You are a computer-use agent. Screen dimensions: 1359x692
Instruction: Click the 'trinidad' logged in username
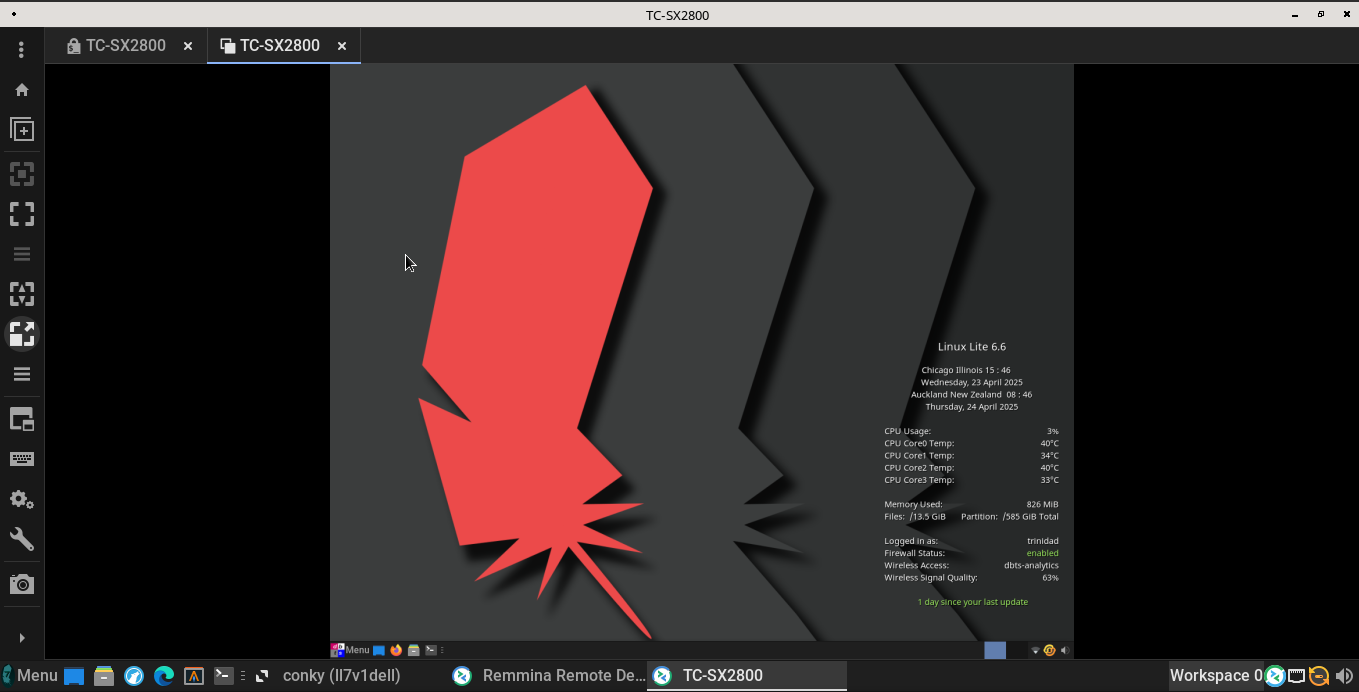(x=1042, y=541)
